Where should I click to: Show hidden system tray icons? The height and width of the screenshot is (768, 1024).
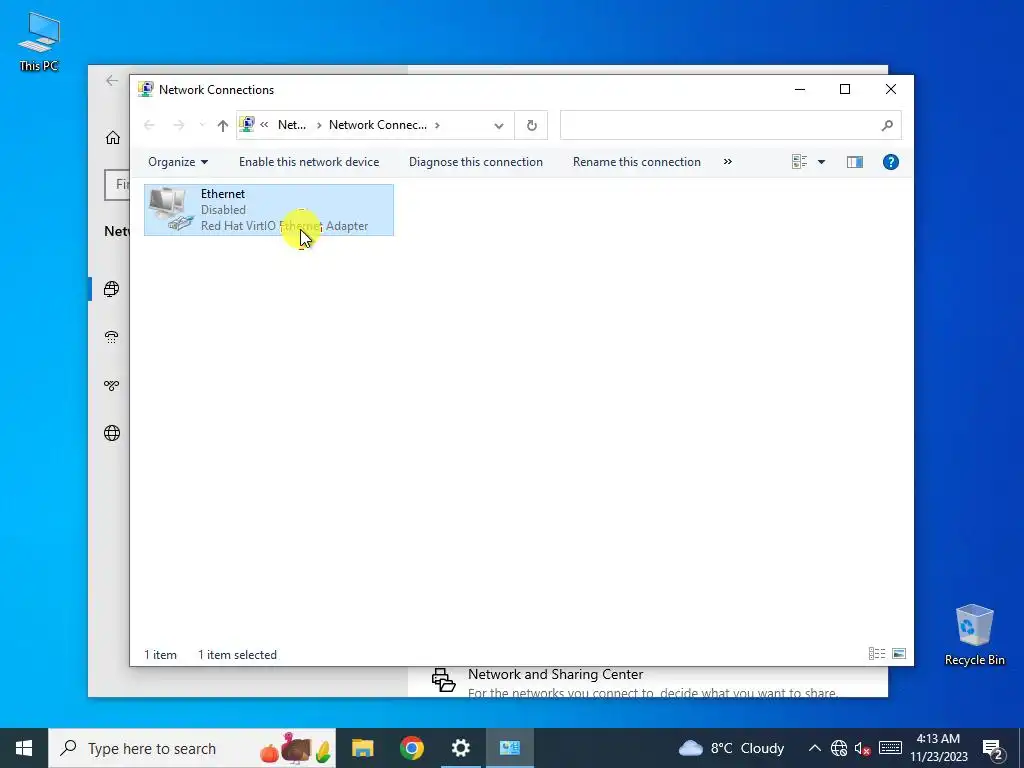click(814, 748)
